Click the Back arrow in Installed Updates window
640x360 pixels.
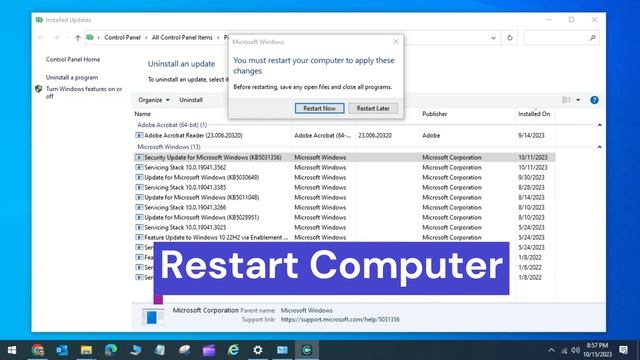41,38
